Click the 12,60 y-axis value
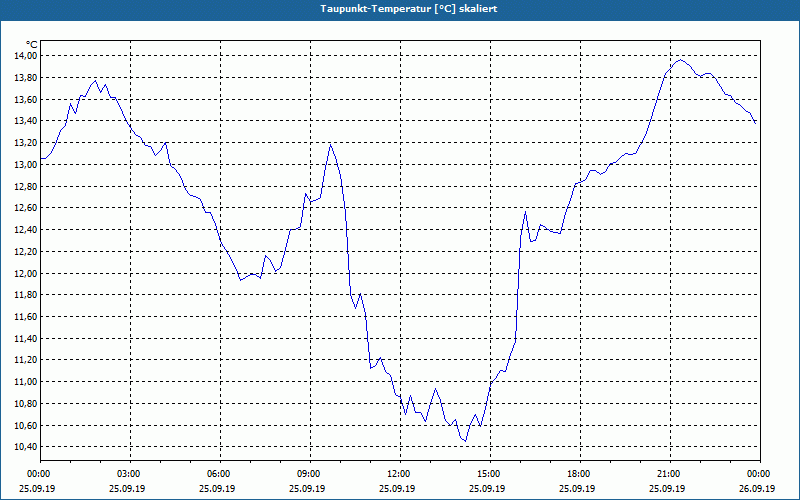Viewport: 800px width, 500px height. pos(27,208)
